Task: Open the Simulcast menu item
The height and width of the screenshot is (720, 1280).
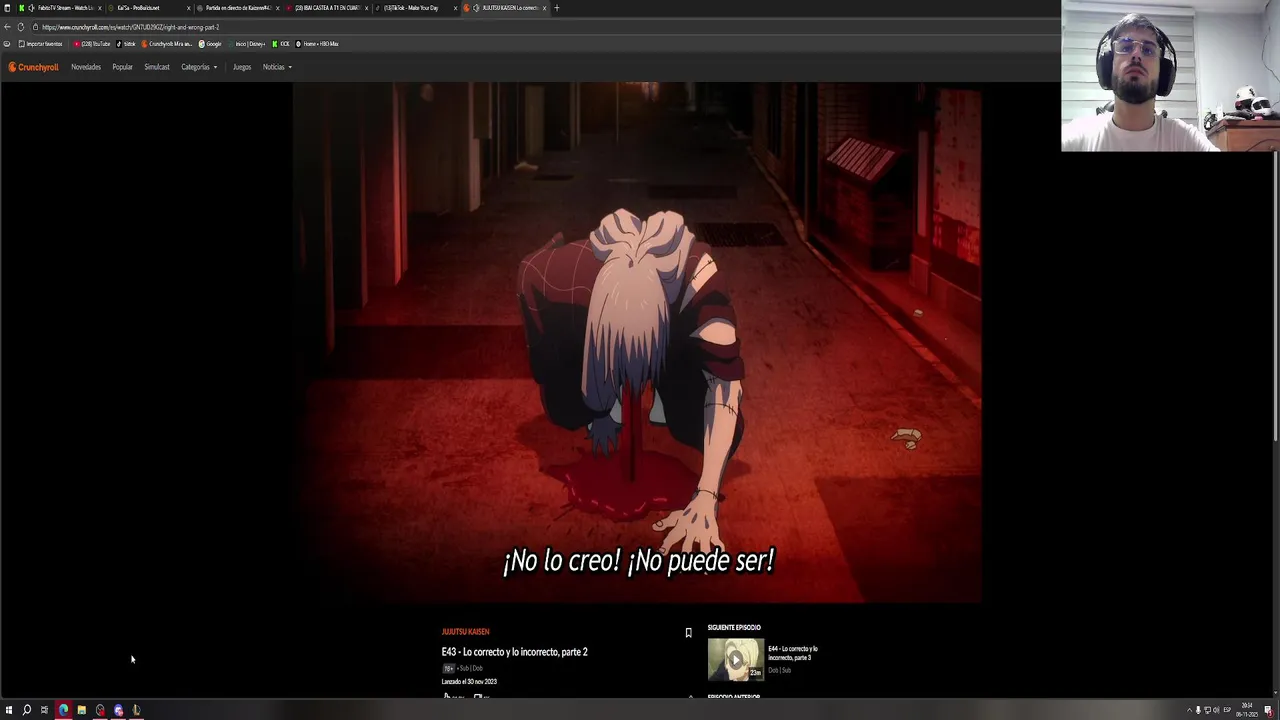Action: (156, 67)
